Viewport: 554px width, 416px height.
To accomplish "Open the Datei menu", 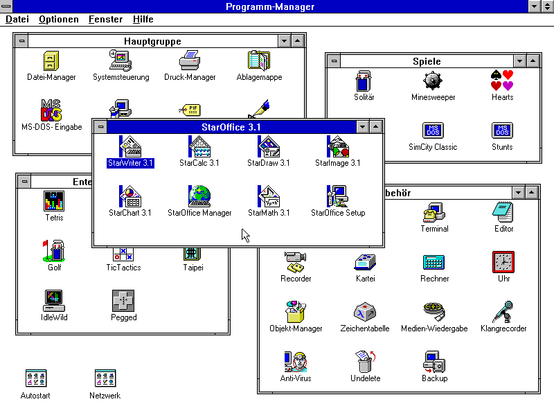I will click(17, 19).
